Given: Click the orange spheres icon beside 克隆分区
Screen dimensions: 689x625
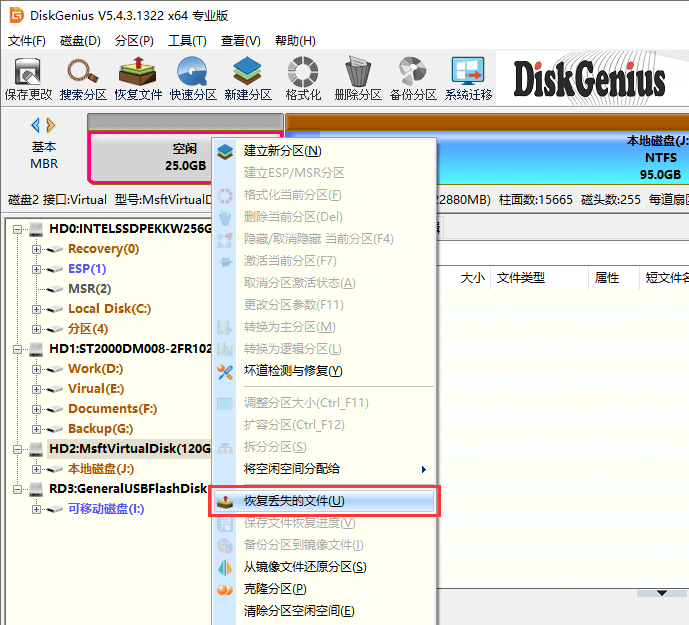Looking at the screenshot, I should [x=225, y=589].
